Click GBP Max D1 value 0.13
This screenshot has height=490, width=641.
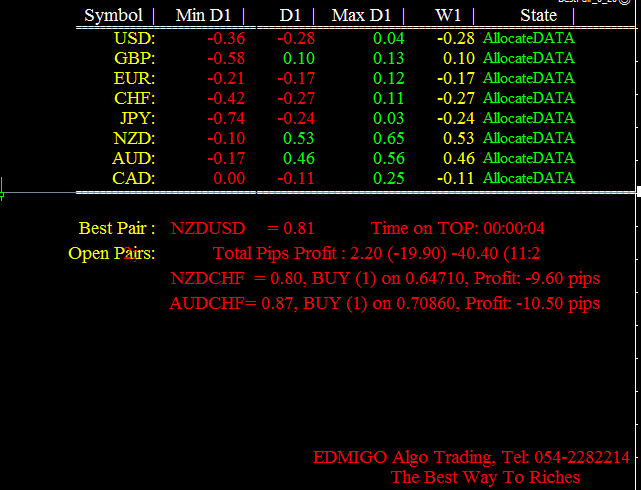point(389,58)
